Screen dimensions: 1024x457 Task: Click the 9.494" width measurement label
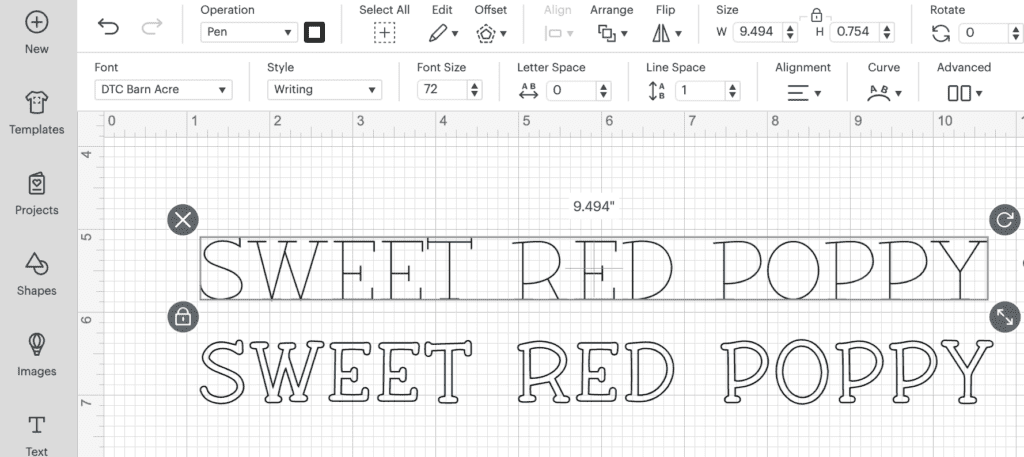[x=594, y=206]
